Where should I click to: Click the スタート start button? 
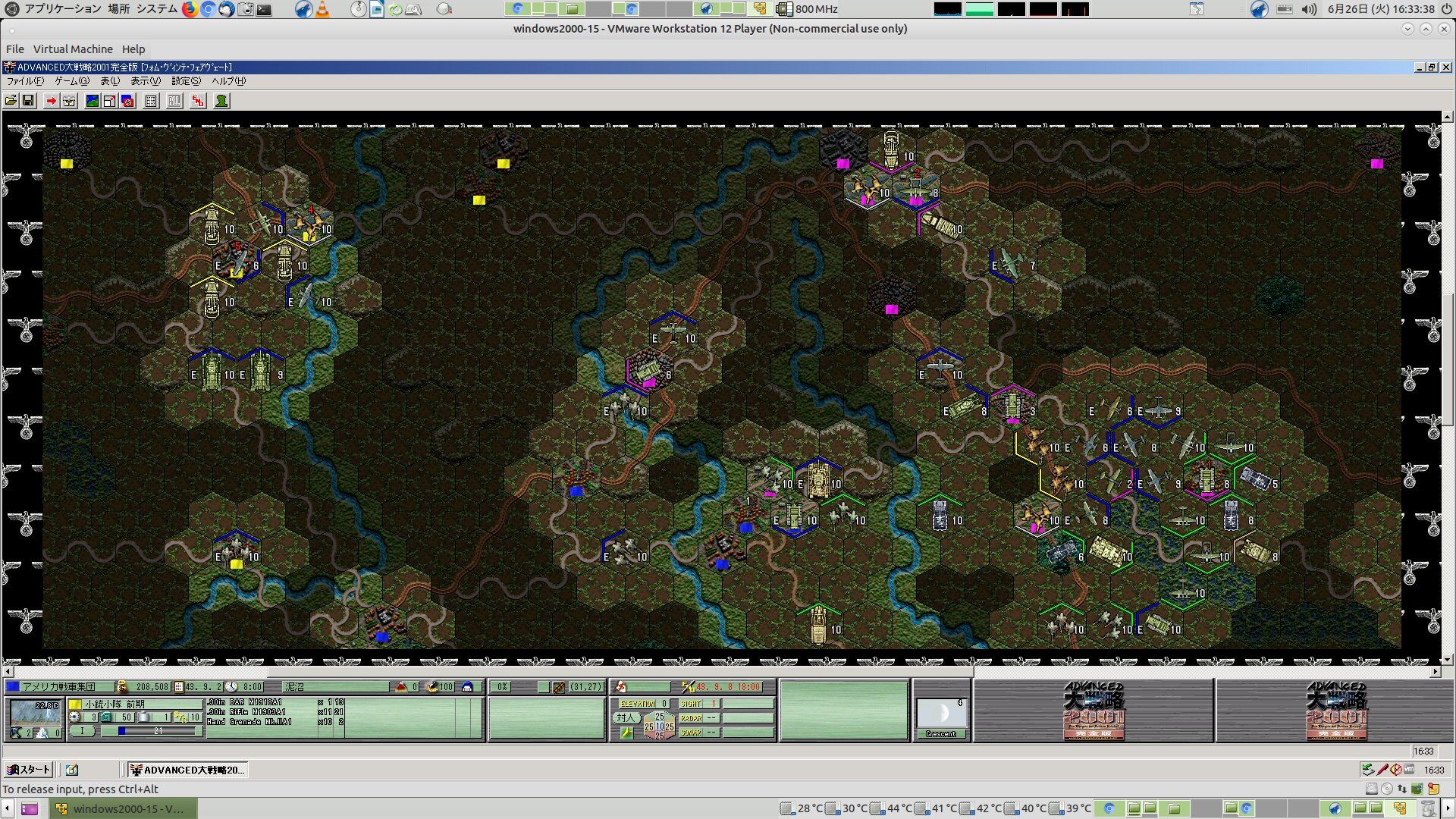pyautogui.click(x=29, y=770)
